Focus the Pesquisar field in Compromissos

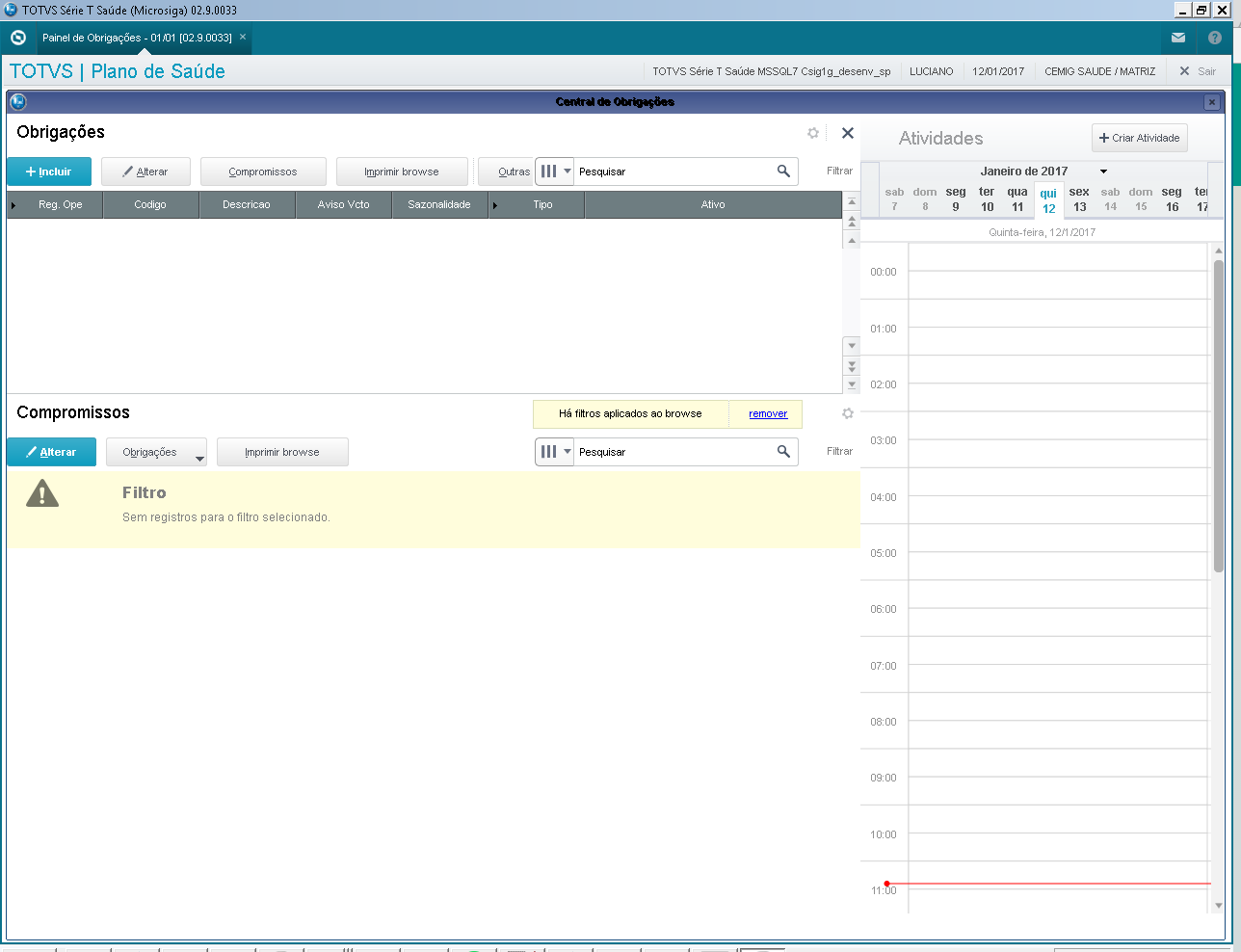pos(674,452)
